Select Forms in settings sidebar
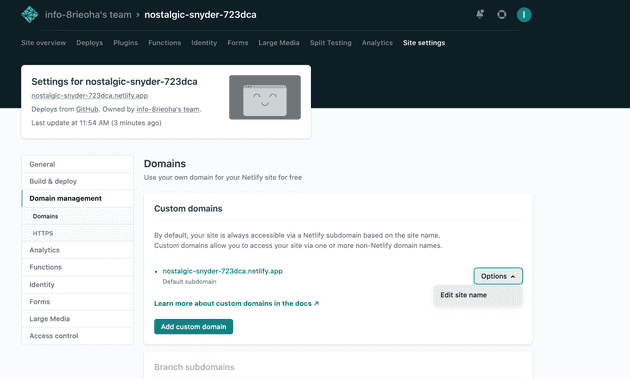 pyautogui.click(x=77, y=301)
